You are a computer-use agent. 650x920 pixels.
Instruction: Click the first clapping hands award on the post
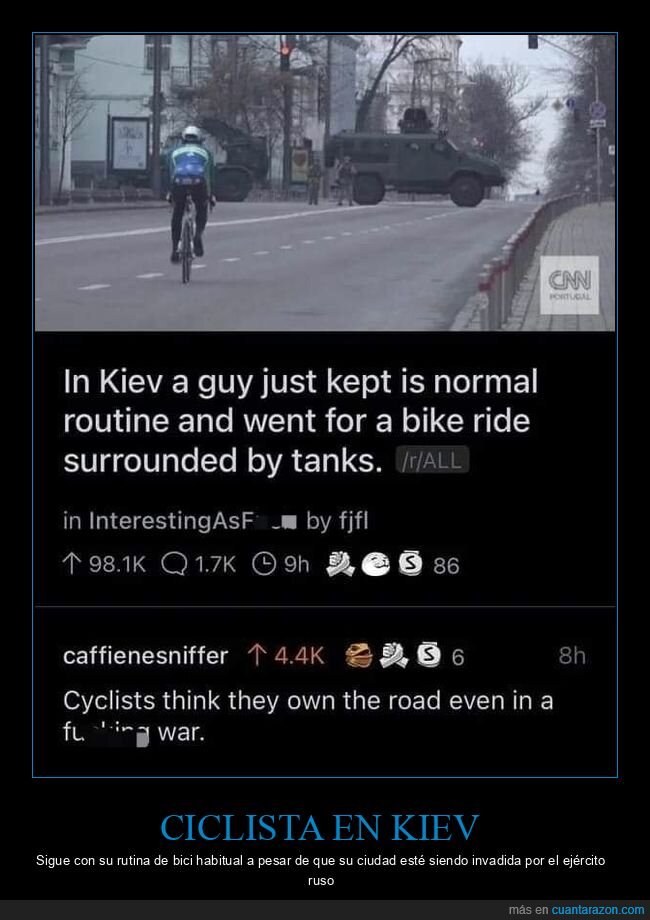click(340, 564)
